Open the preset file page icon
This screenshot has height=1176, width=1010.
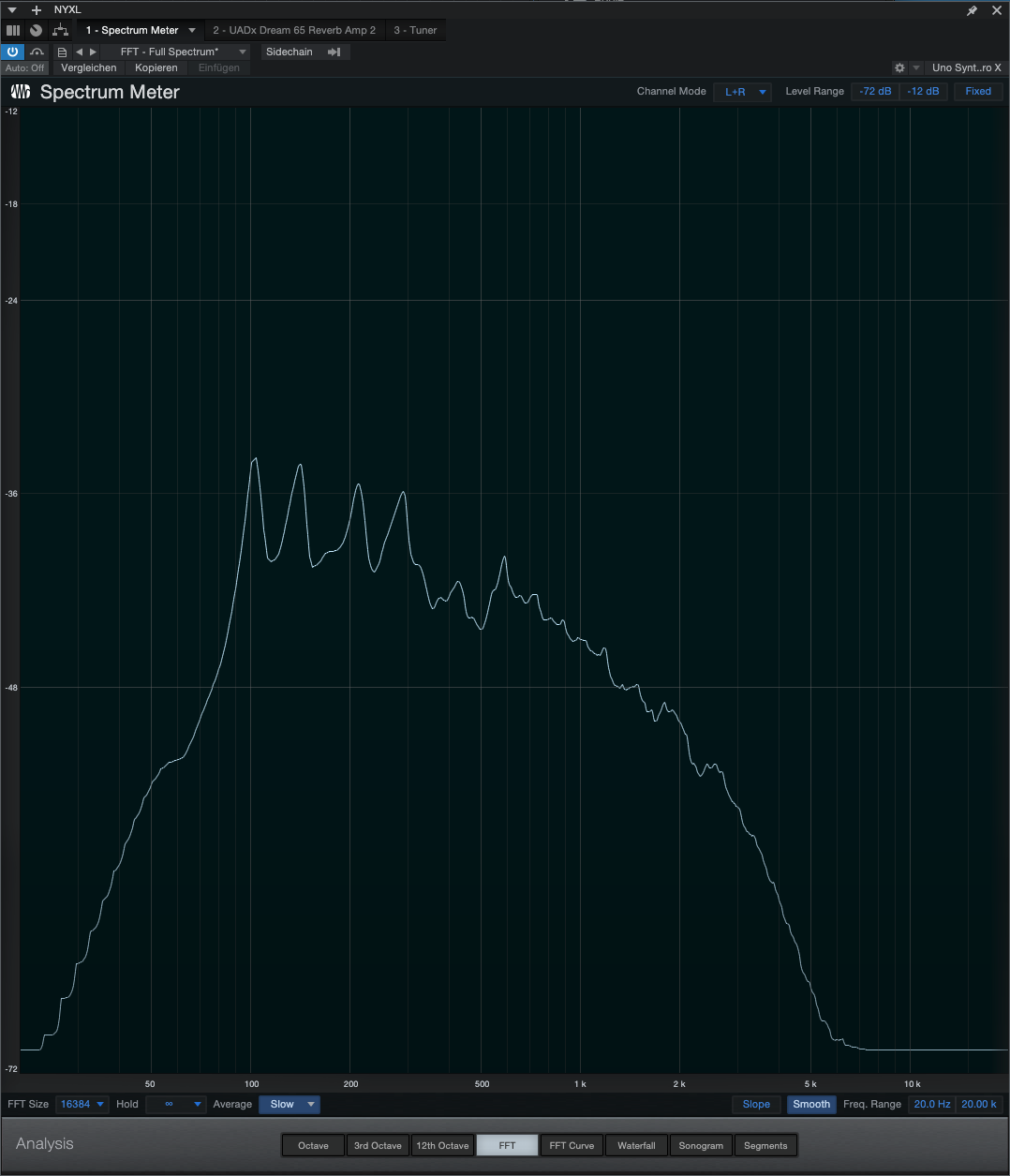[62, 52]
